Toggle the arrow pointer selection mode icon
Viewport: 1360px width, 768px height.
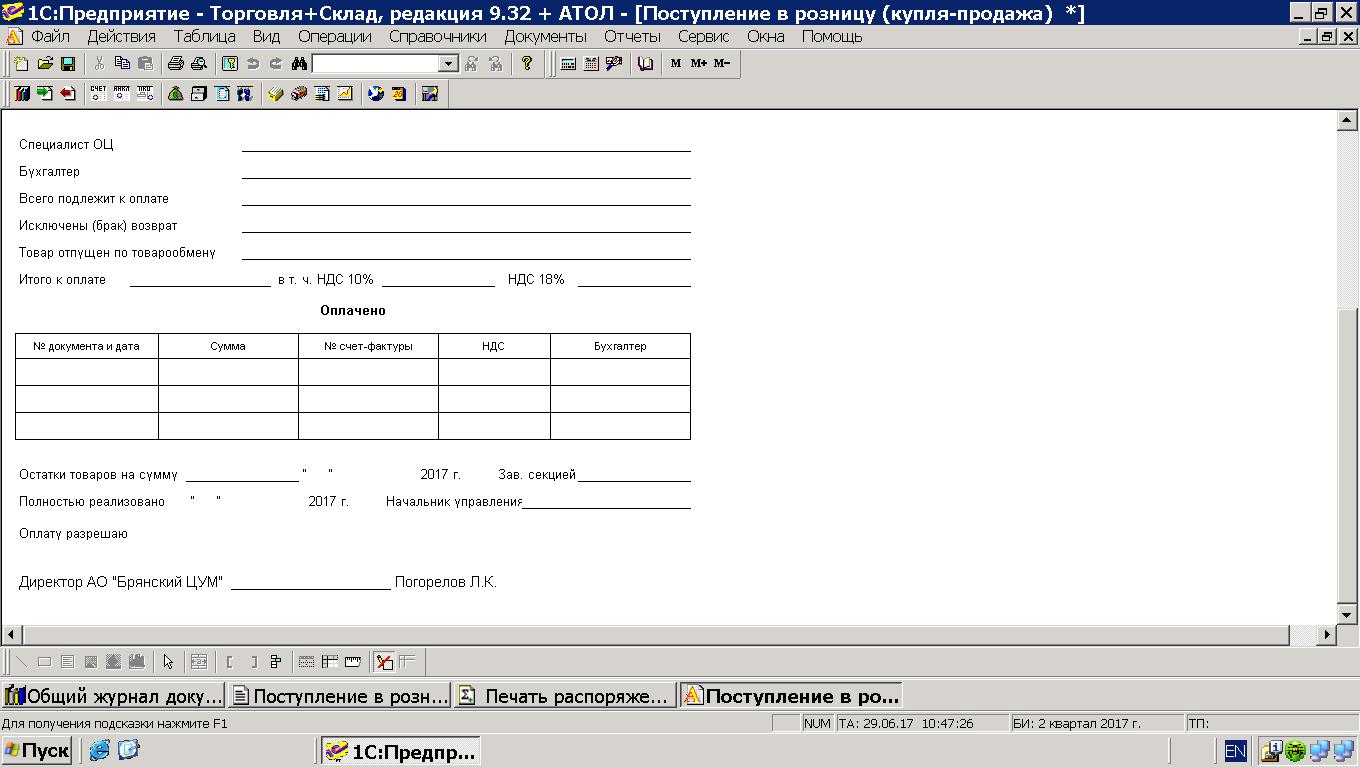[x=168, y=662]
